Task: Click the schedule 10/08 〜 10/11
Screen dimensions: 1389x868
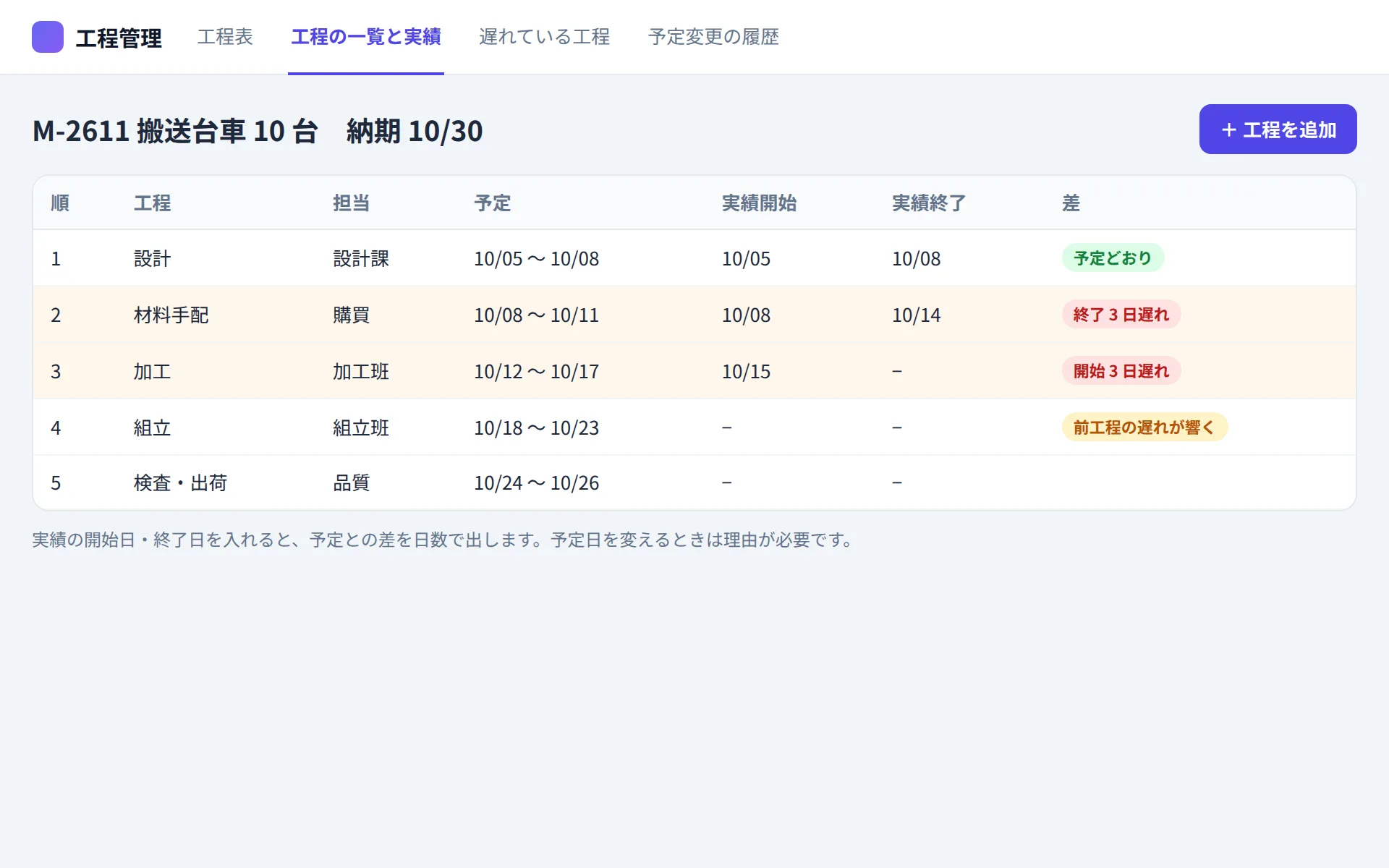Action: click(x=537, y=315)
